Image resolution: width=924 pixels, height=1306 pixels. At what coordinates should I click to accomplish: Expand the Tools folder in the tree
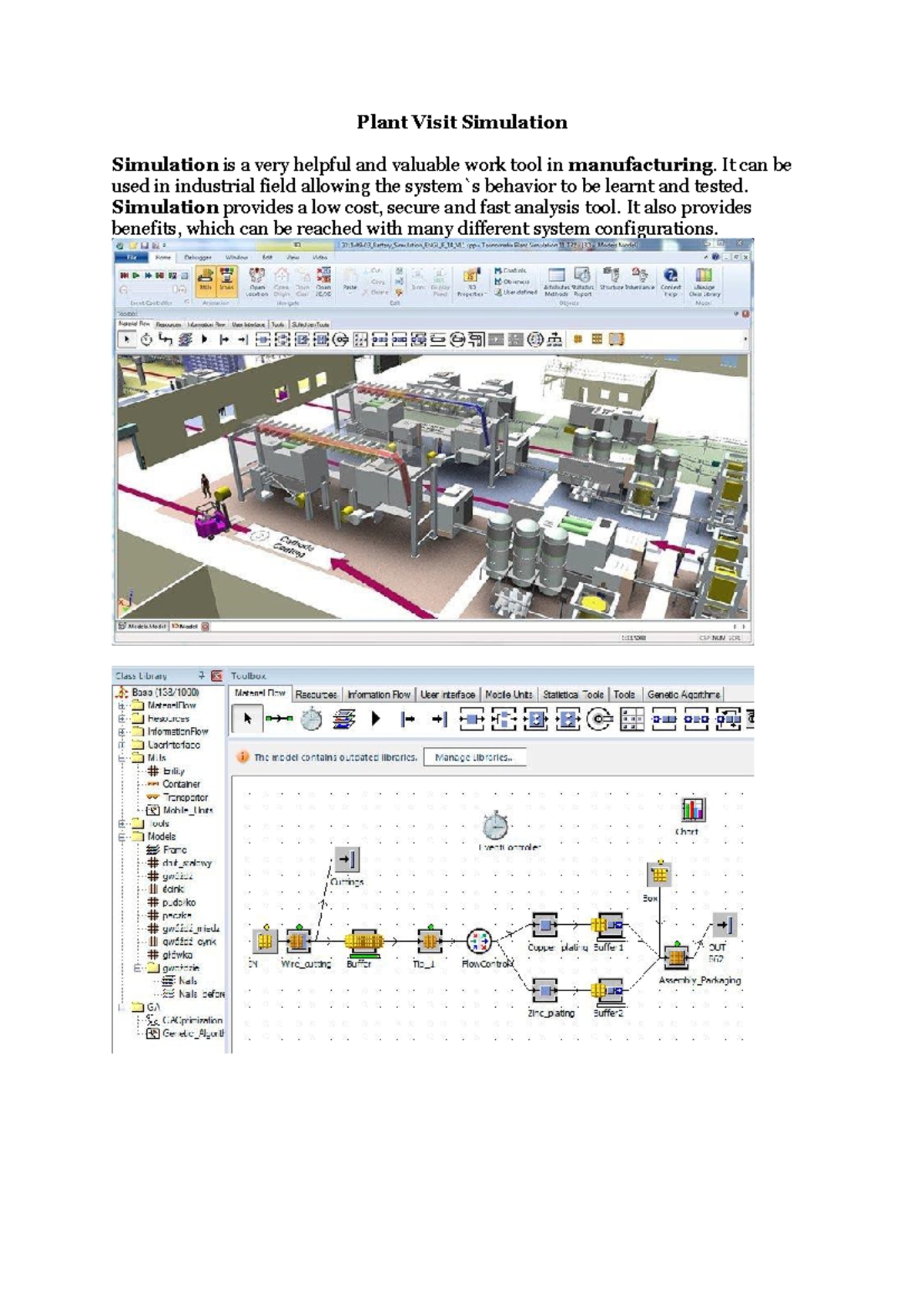pyautogui.click(x=121, y=823)
